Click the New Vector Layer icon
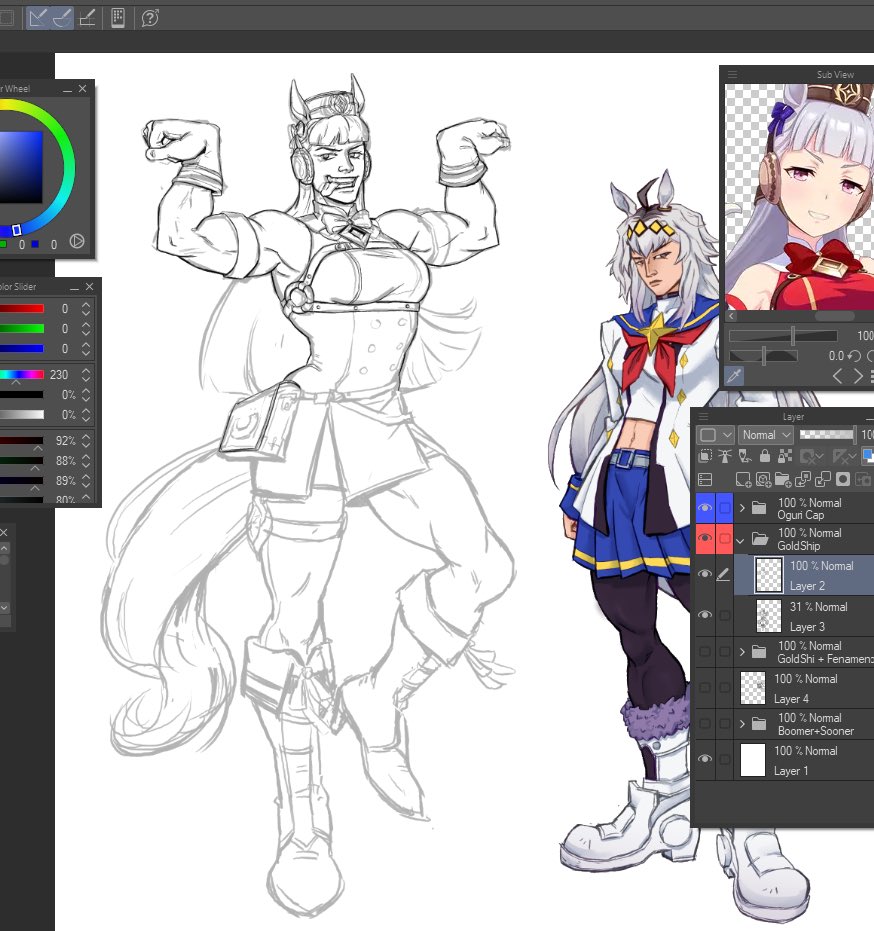The image size is (874, 931). 764,479
